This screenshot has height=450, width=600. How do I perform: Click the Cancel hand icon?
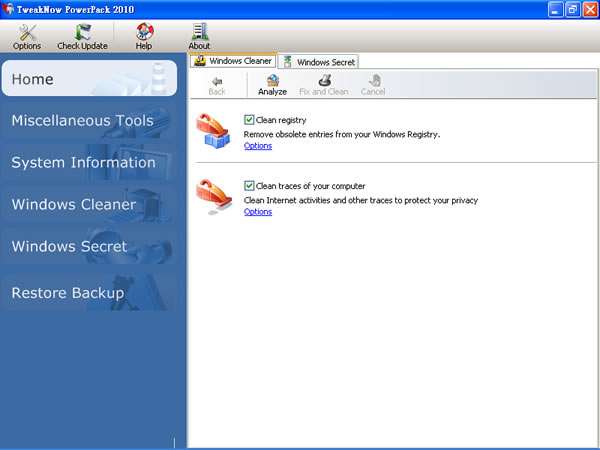pos(374,81)
